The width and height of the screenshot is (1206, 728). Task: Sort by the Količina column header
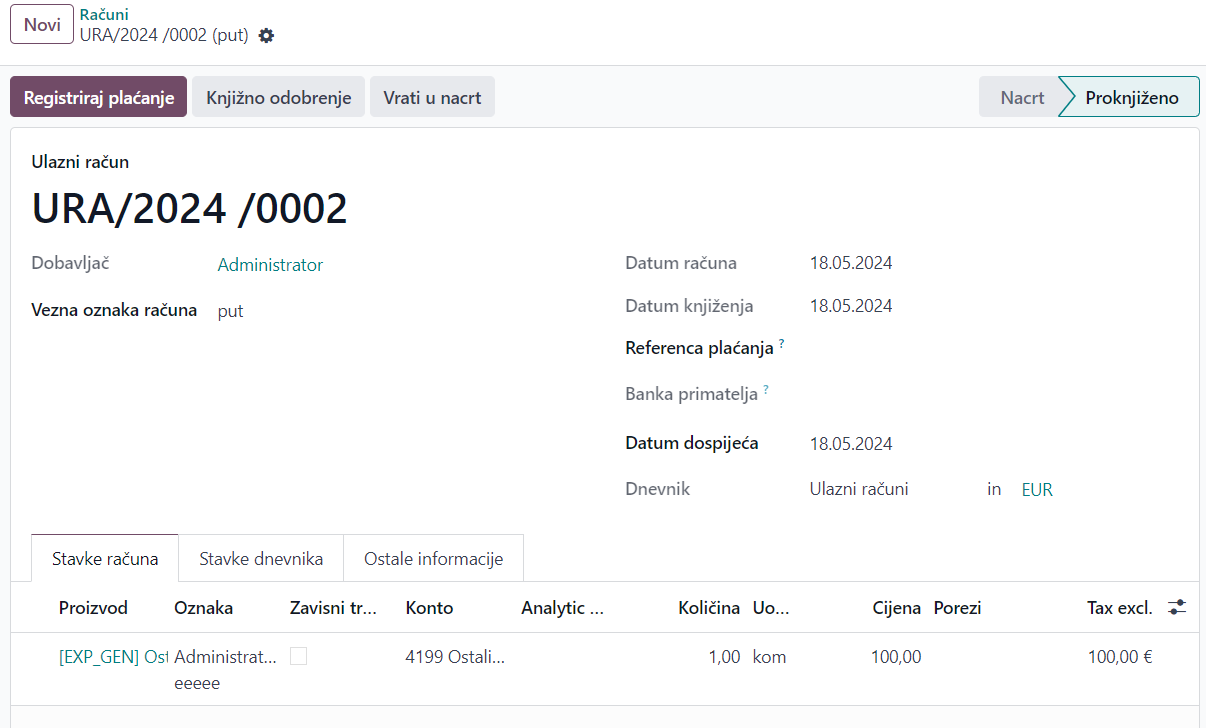(708, 608)
